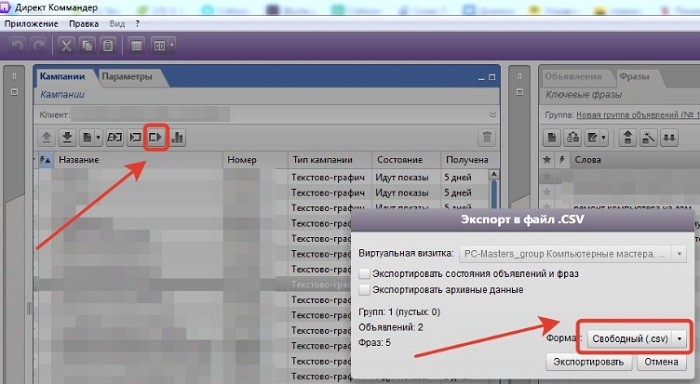Open the Свободный (.csv) format dropdown
Screen dimensions: 700x384
[x=636, y=339]
